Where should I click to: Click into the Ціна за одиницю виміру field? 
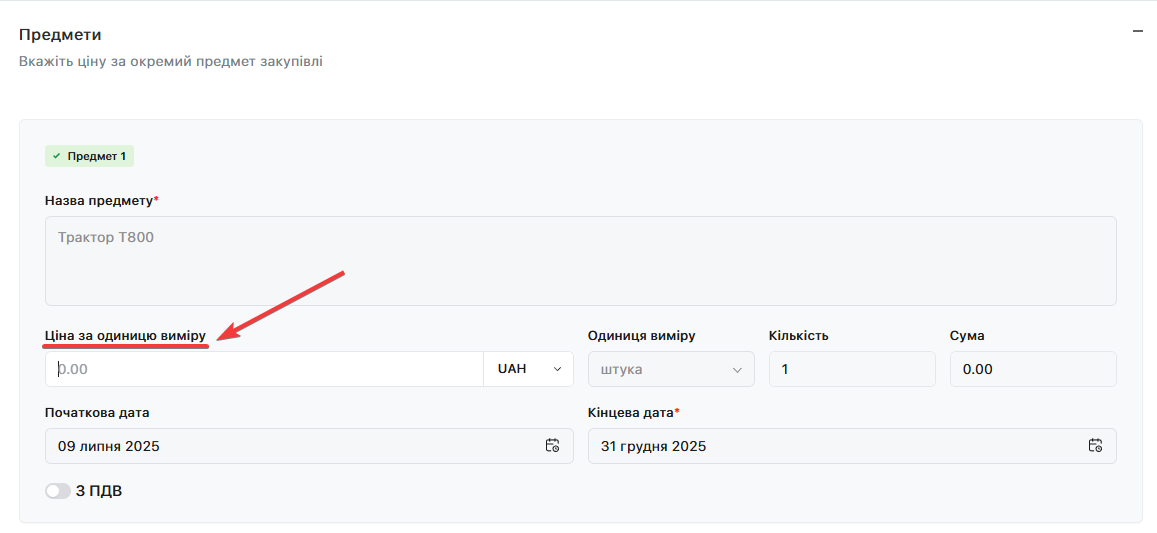[265, 369]
